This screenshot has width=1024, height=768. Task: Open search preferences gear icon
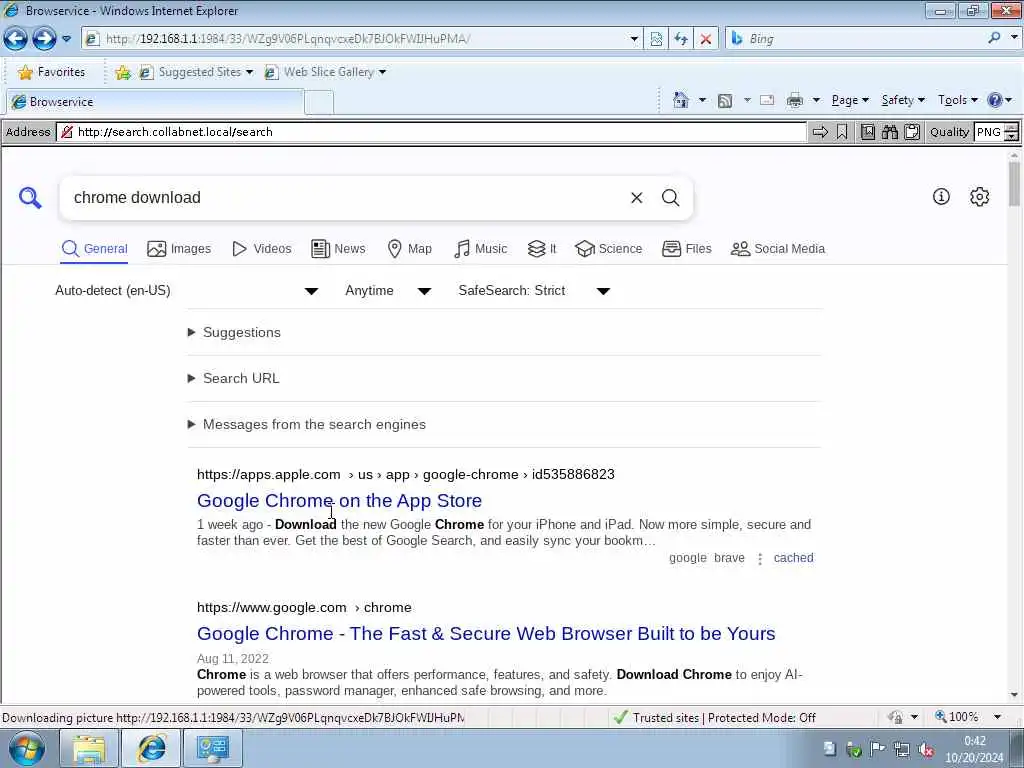pyautogui.click(x=979, y=197)
